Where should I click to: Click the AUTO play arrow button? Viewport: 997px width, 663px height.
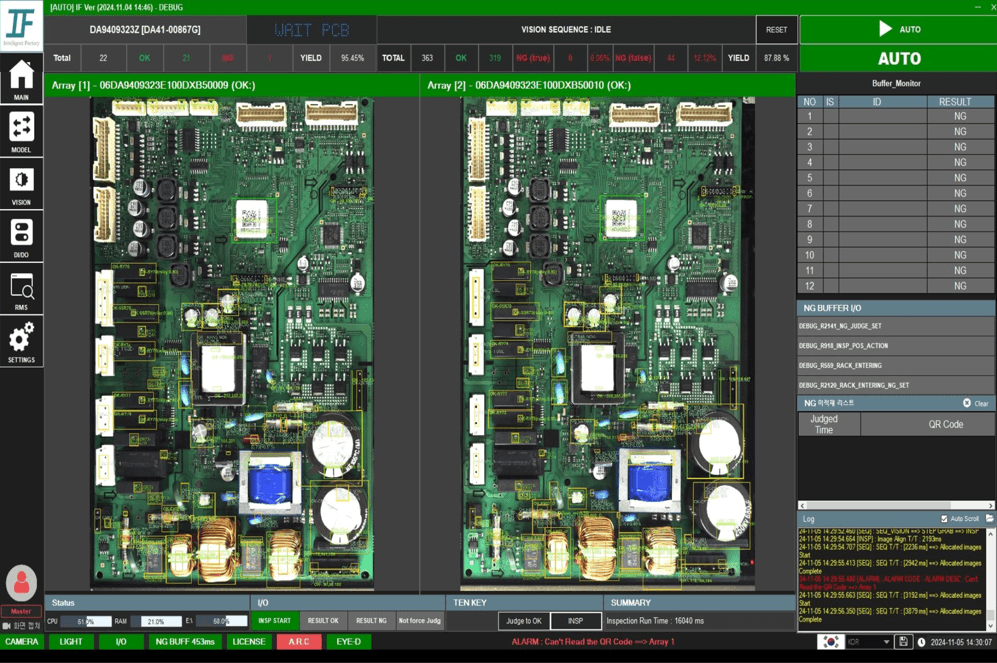click(x=898, y=29)
